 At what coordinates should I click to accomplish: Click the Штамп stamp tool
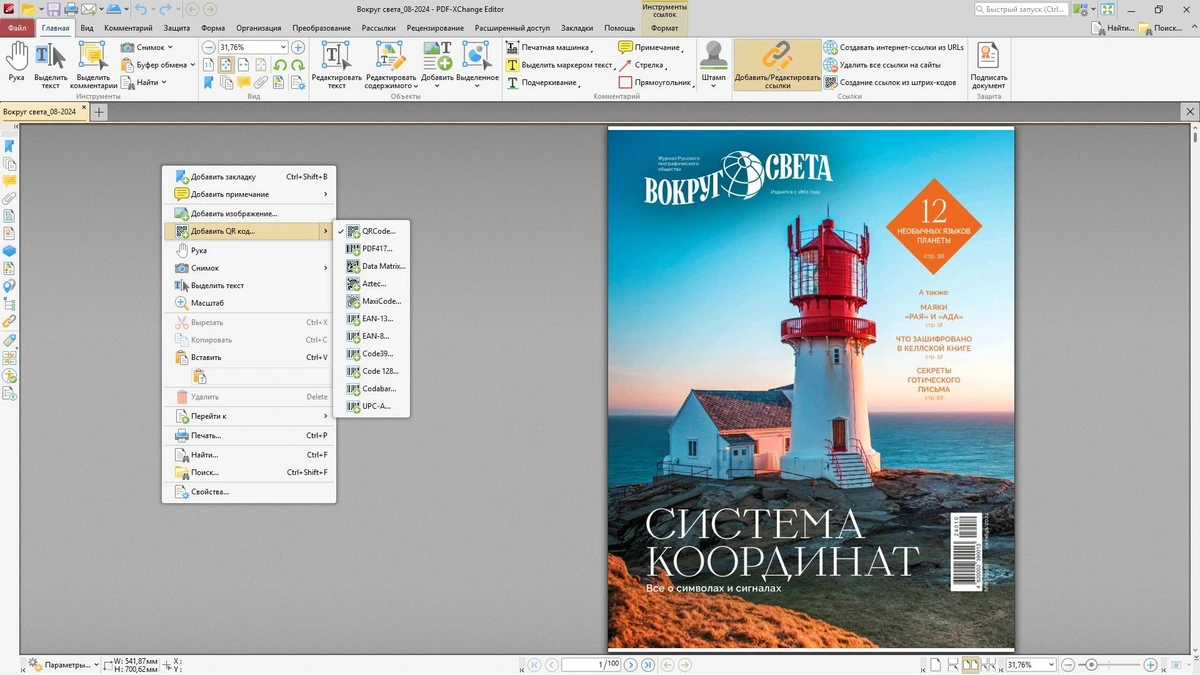point(713,63)
